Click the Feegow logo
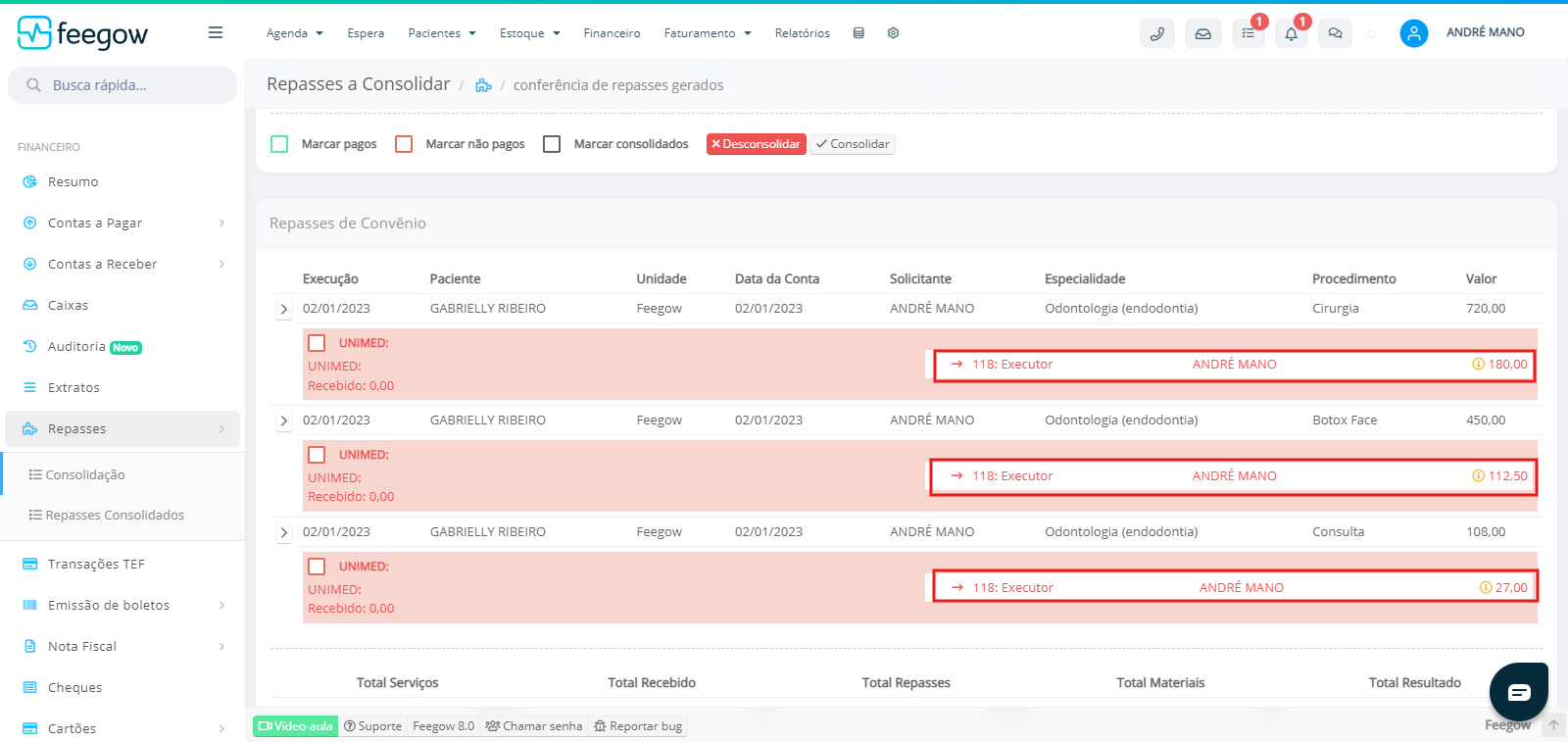 (82, 33)
